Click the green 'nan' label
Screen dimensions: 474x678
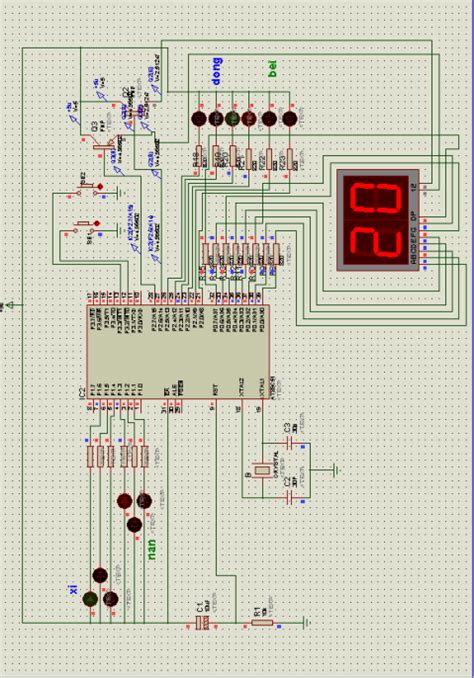coord(152,550)
